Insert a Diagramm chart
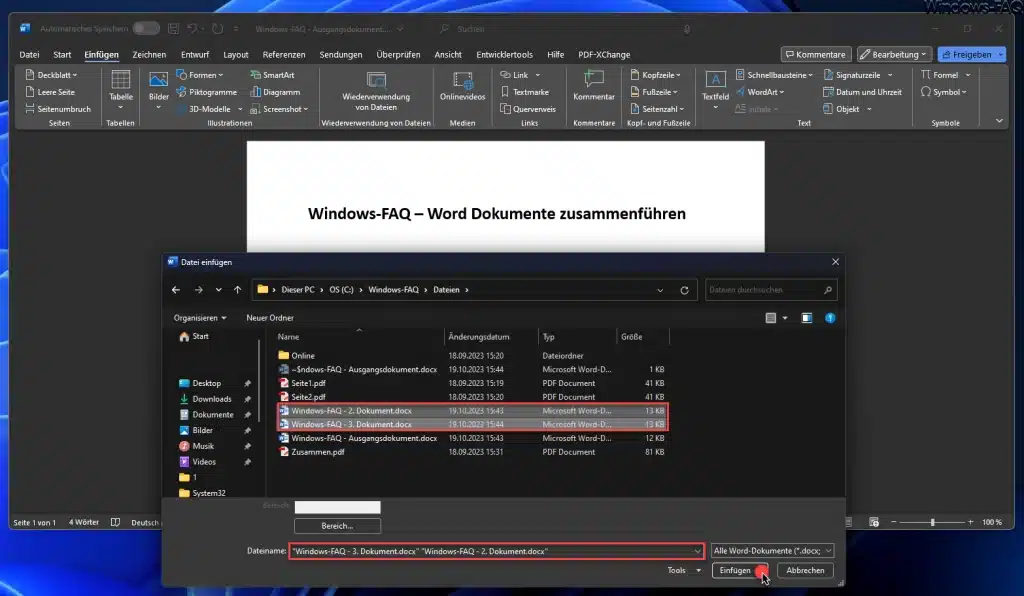1024x596 pixels. pyautogui.click(x=275, y=92)
